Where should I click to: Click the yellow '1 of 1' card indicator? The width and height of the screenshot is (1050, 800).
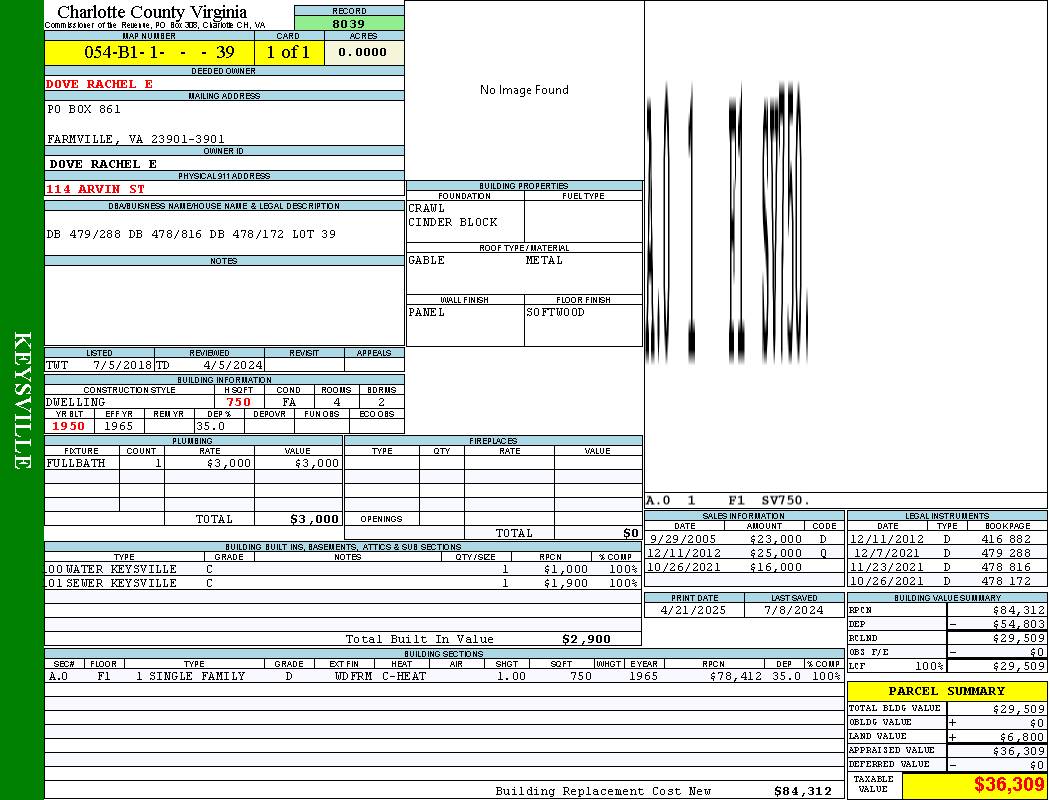[288, 53]
